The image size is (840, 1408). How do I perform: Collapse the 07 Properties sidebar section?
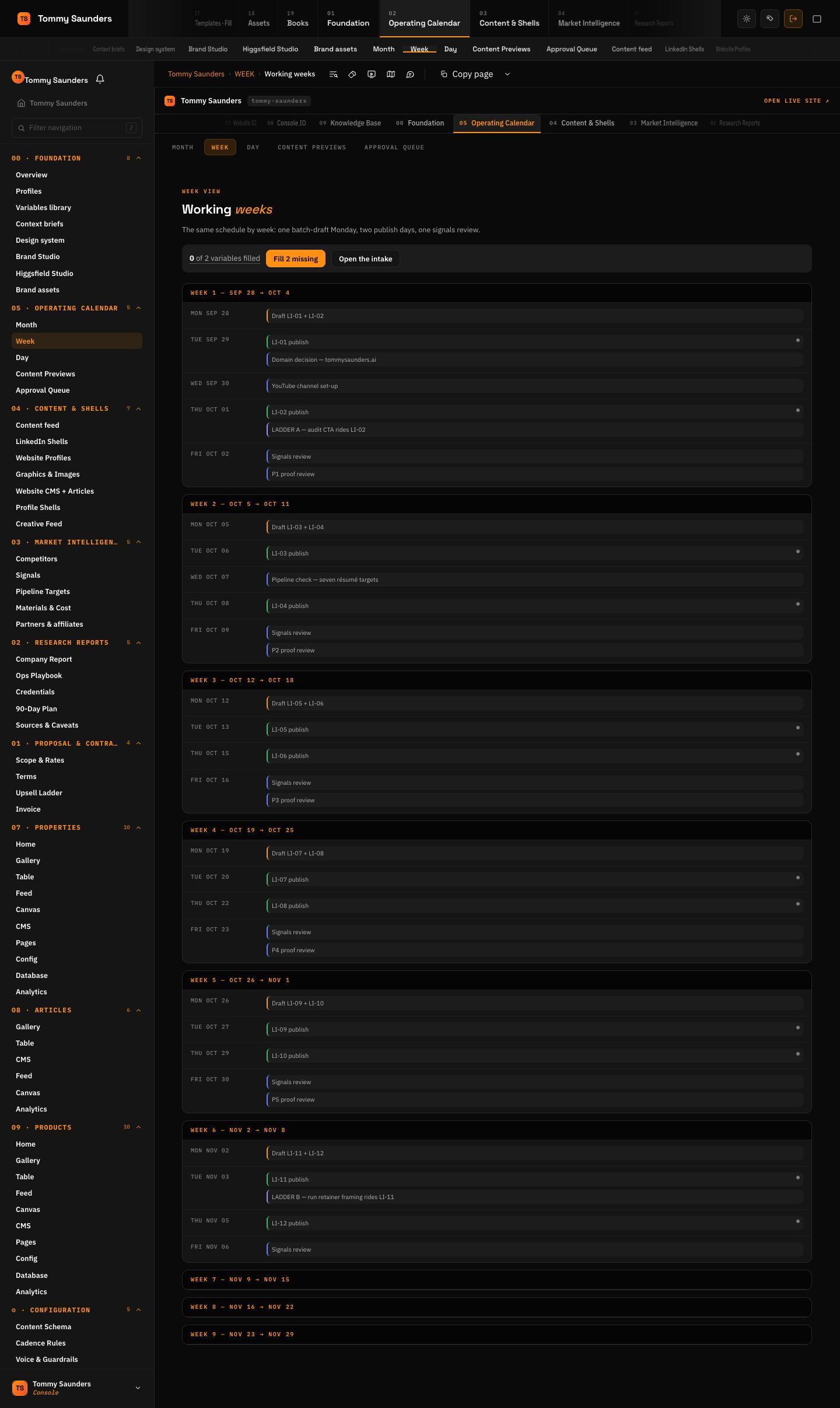pos(138,827)
